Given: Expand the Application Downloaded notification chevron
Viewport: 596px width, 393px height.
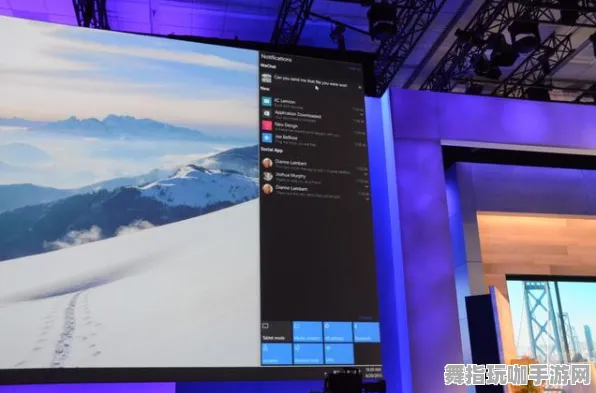Looking at the screenshot, I should pyautogui.click(x=362, y=114).
